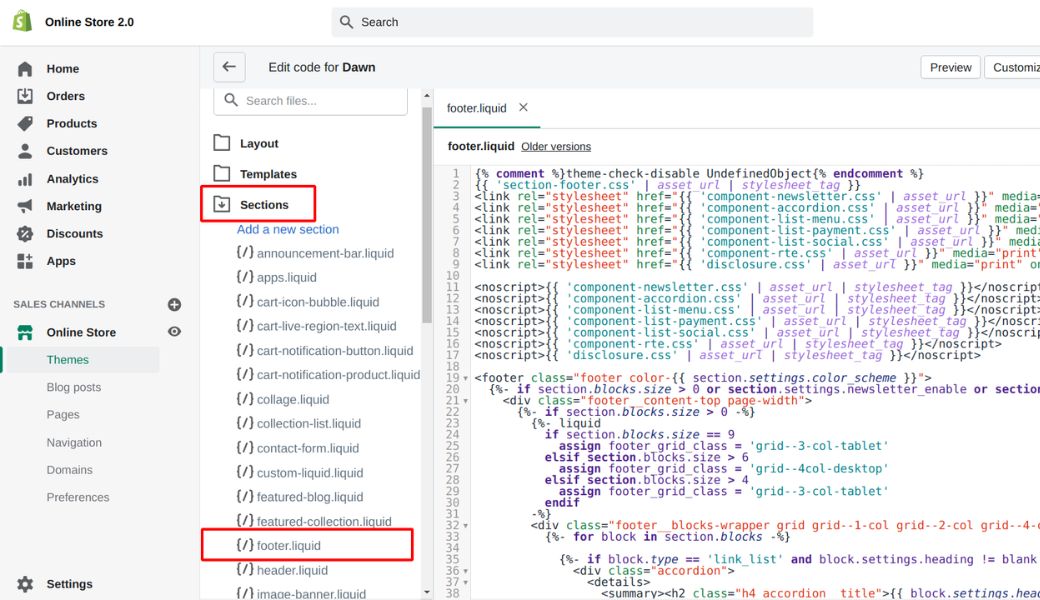Open Blog posts menu item
Screen dimensions: 1040x600
(x=74, y=387)
